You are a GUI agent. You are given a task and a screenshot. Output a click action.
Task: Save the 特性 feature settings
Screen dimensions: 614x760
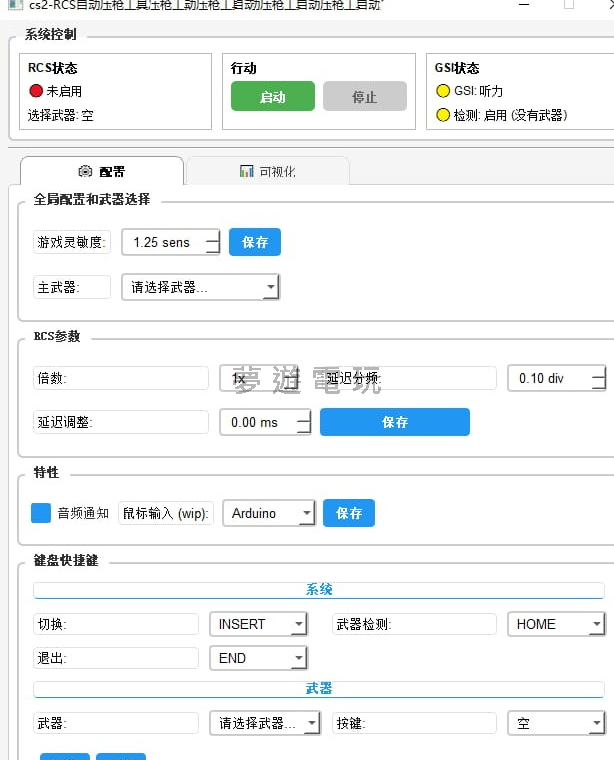pos(348,513)
